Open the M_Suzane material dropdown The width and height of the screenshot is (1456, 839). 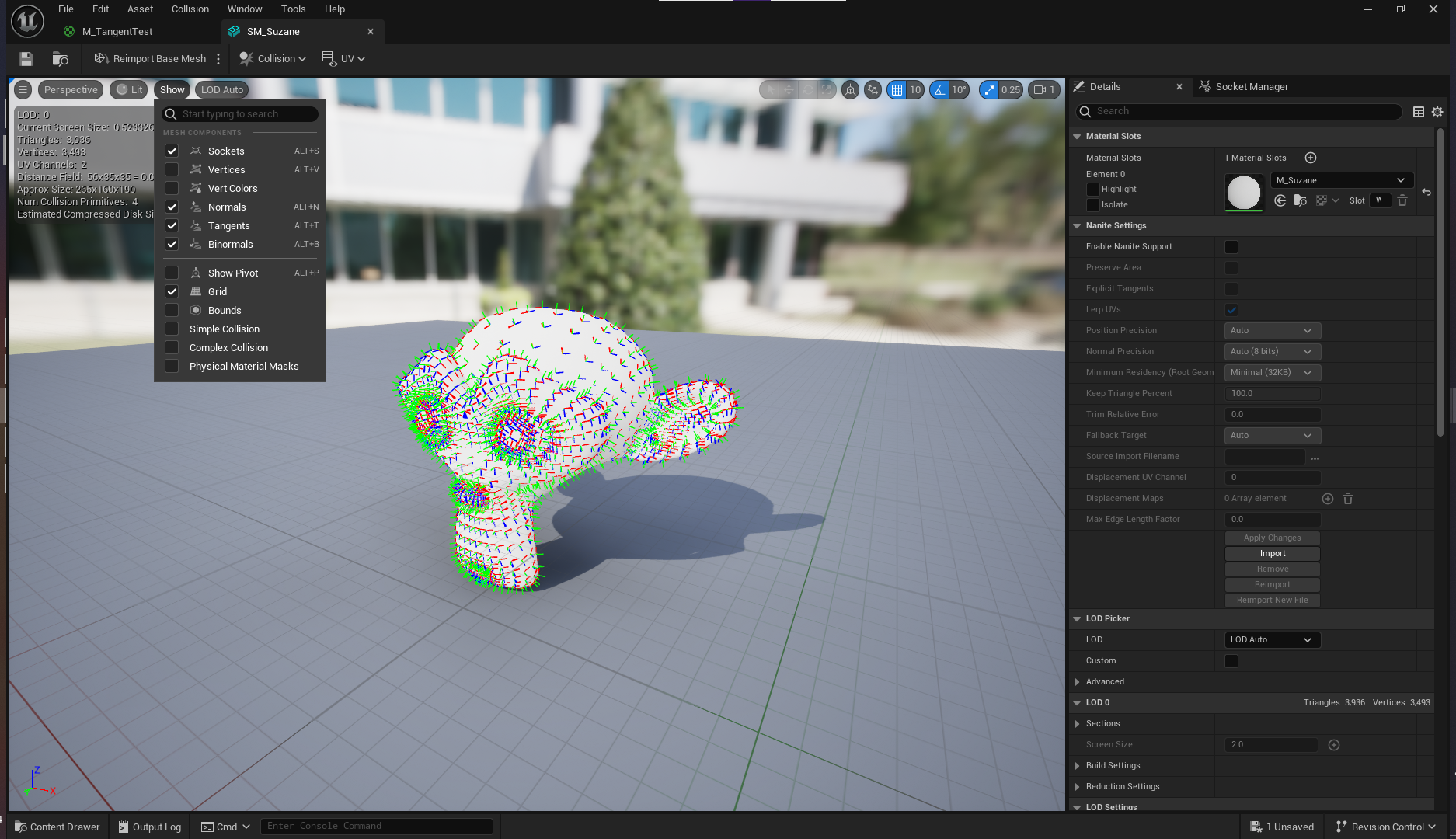1341,180
